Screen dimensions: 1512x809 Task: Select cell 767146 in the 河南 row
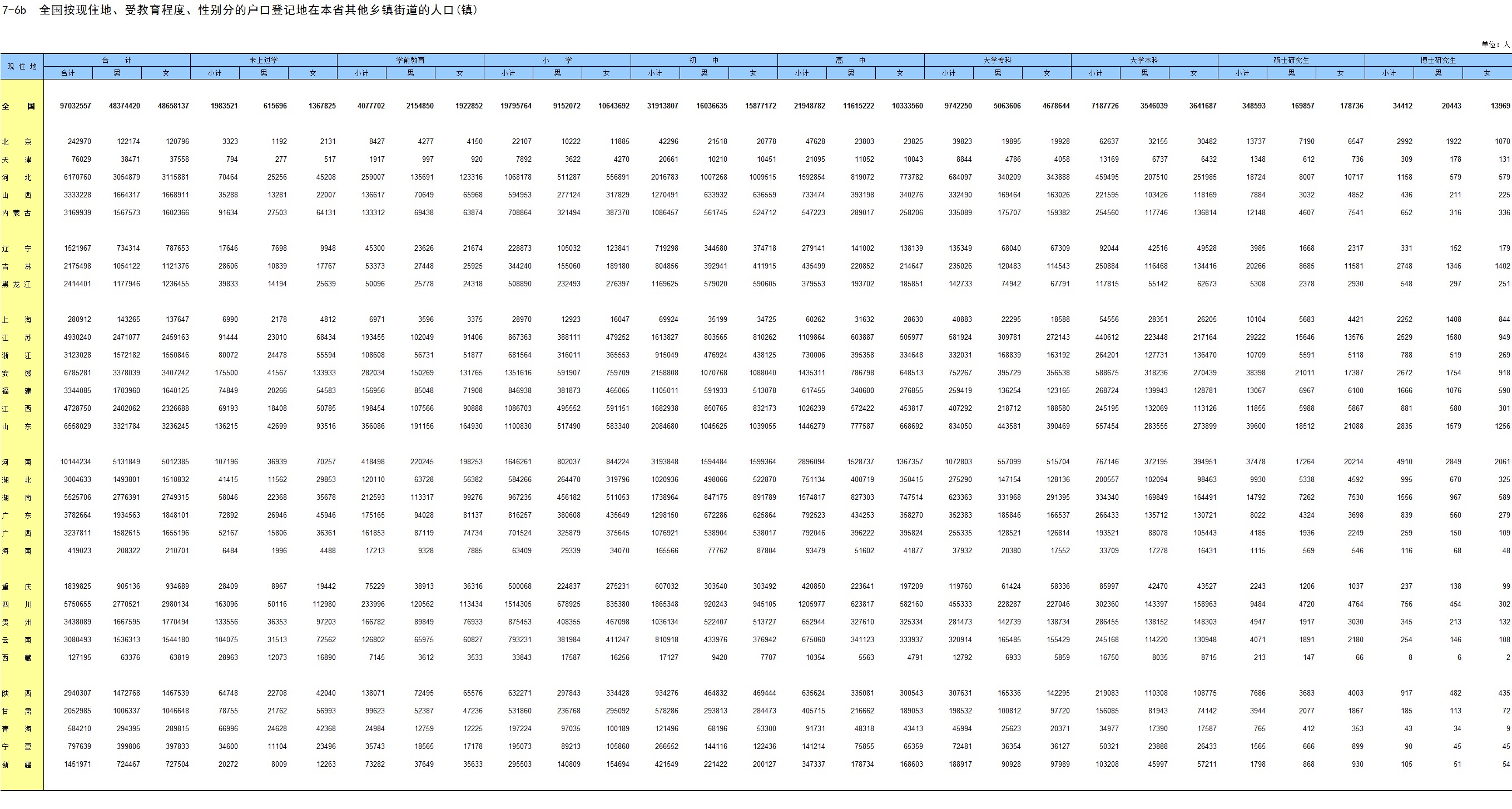click(x=1107, y=462)
